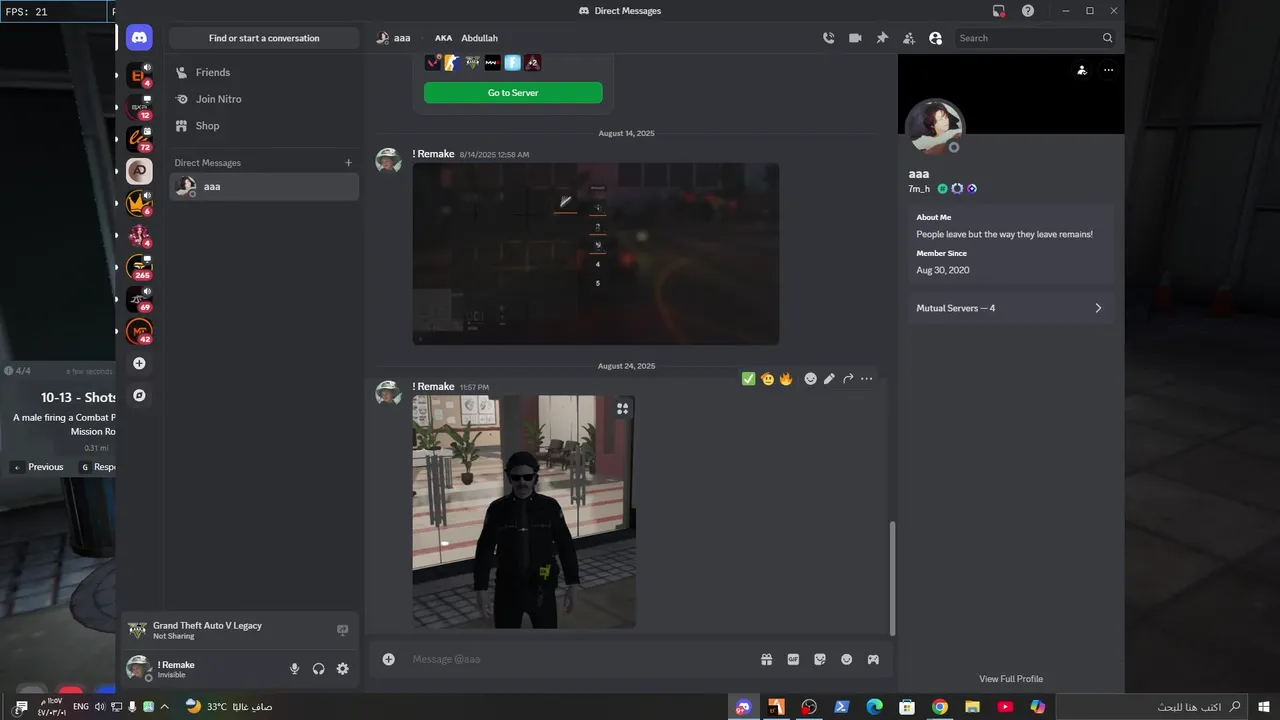
Task: Create a new DM with plus
Action: pyautogui.click(x=348, y=163)
